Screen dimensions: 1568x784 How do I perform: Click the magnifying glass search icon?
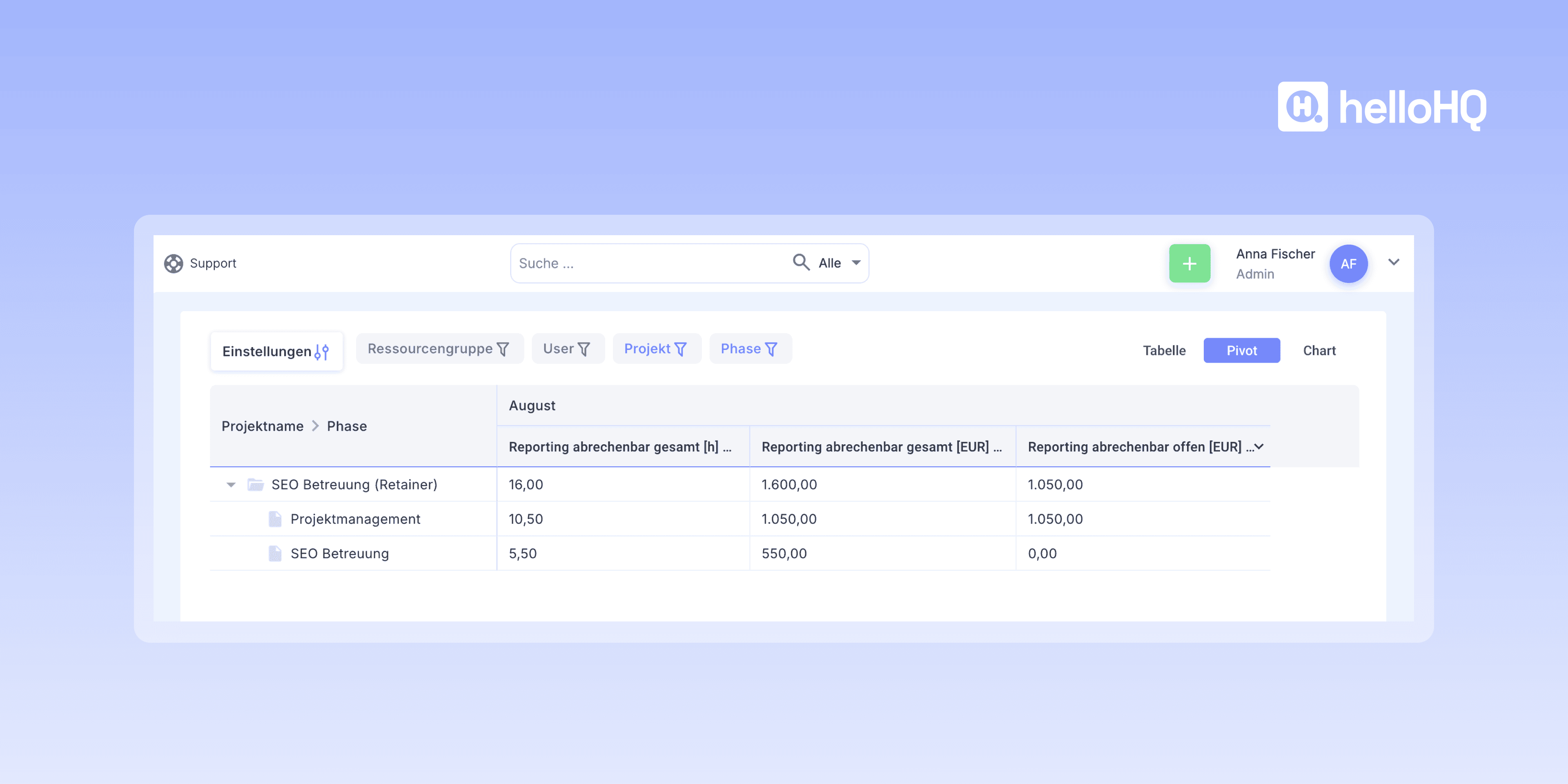click(800, 262)
